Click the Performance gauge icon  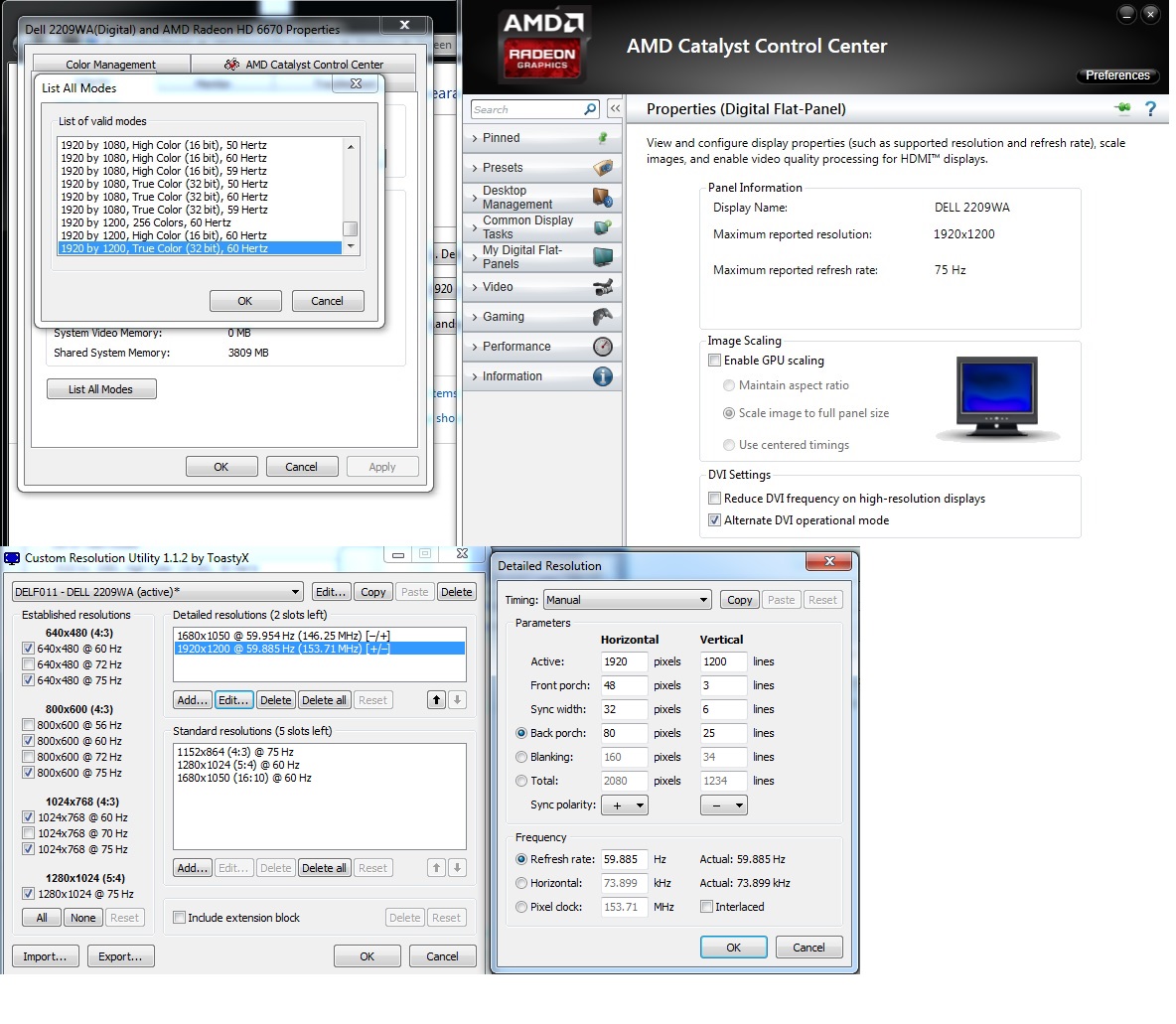[x=602, y=347]
